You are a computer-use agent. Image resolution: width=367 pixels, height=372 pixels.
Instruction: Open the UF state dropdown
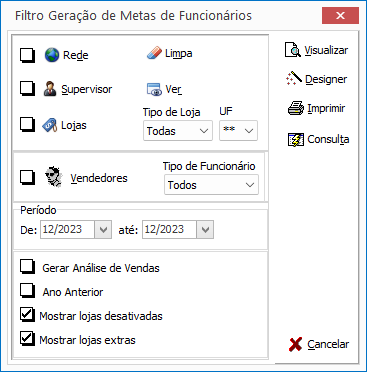click(238, 131)
